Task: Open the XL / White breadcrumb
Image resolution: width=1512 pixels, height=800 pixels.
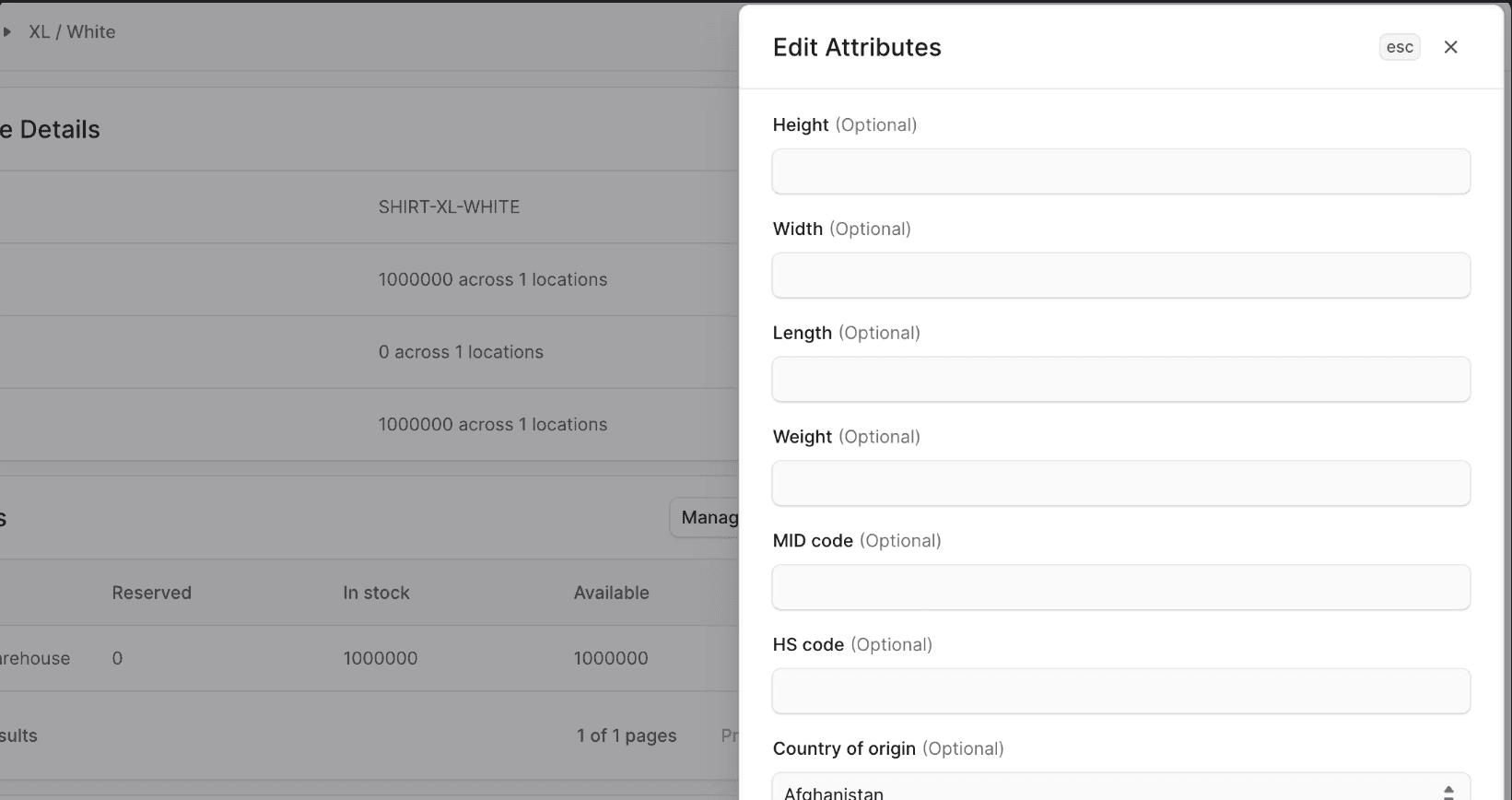Action: tap(72, 32)
